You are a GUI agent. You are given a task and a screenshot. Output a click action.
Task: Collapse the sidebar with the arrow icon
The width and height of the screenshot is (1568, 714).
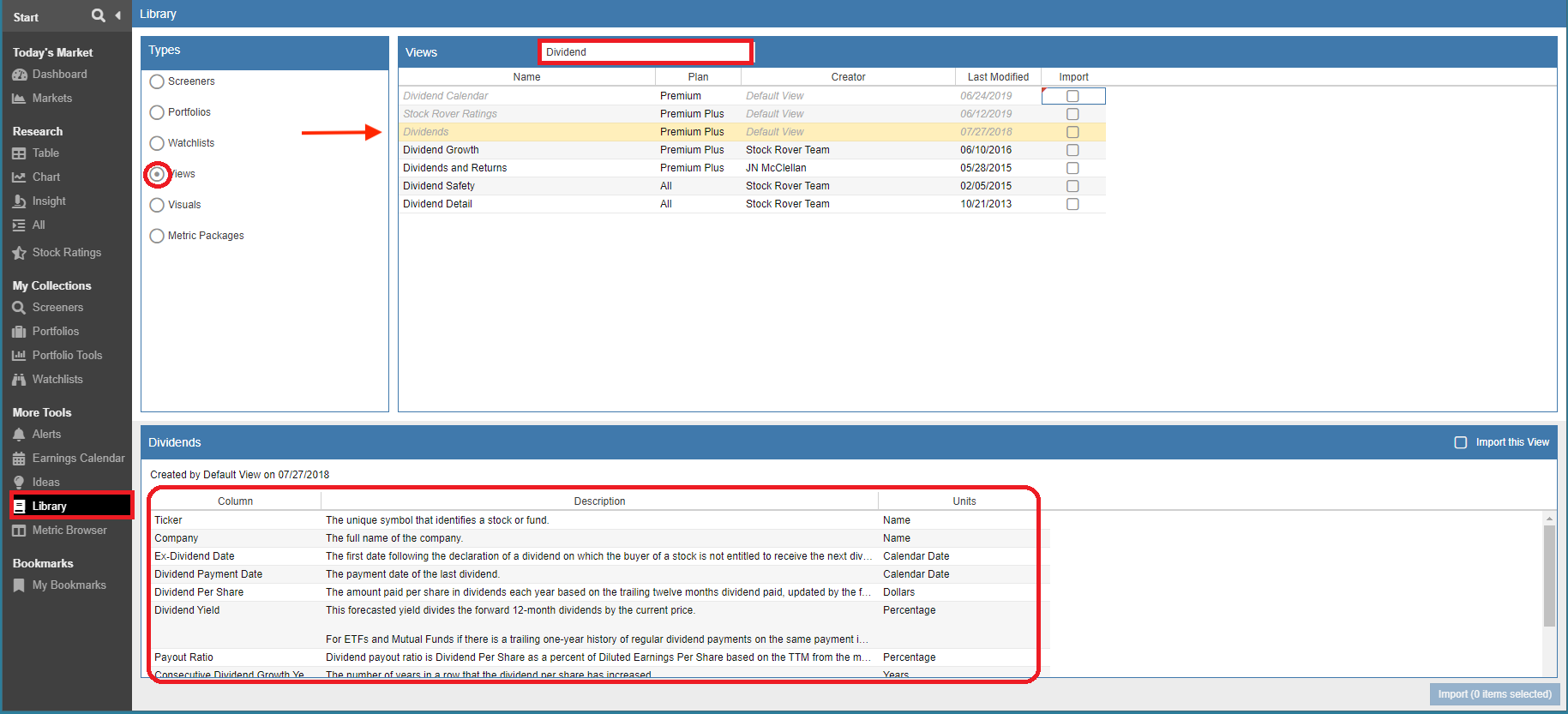click(117, 15)
